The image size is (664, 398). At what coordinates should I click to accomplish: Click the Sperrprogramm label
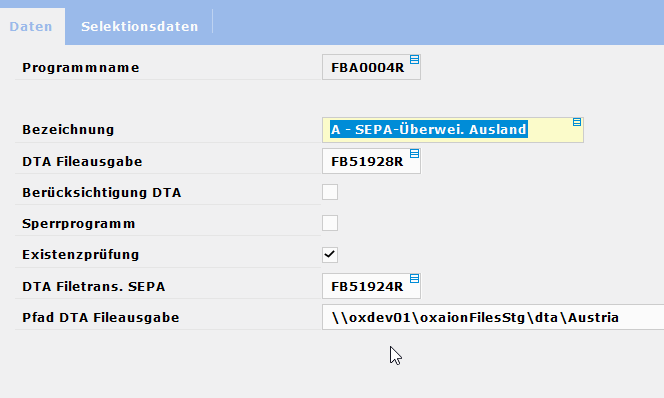coord(79,224)
